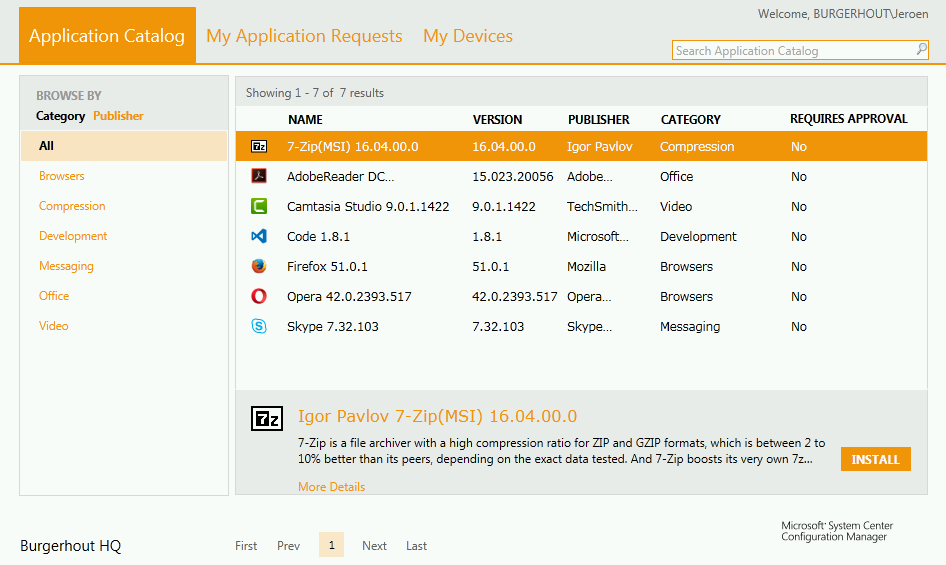Sort by REQUIRES APPROVAL column header

849,119
